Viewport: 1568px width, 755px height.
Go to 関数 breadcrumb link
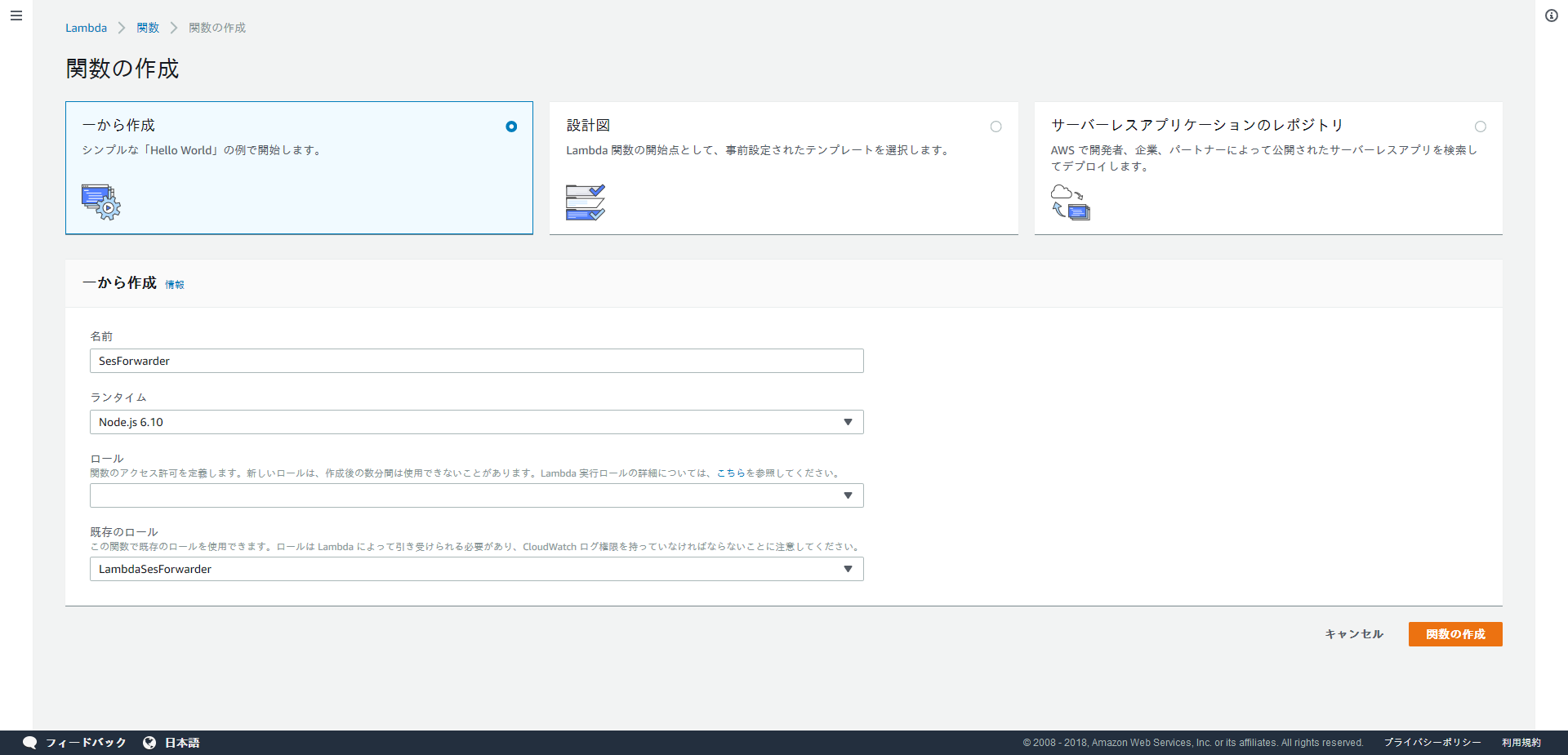[x=148, y=28]
